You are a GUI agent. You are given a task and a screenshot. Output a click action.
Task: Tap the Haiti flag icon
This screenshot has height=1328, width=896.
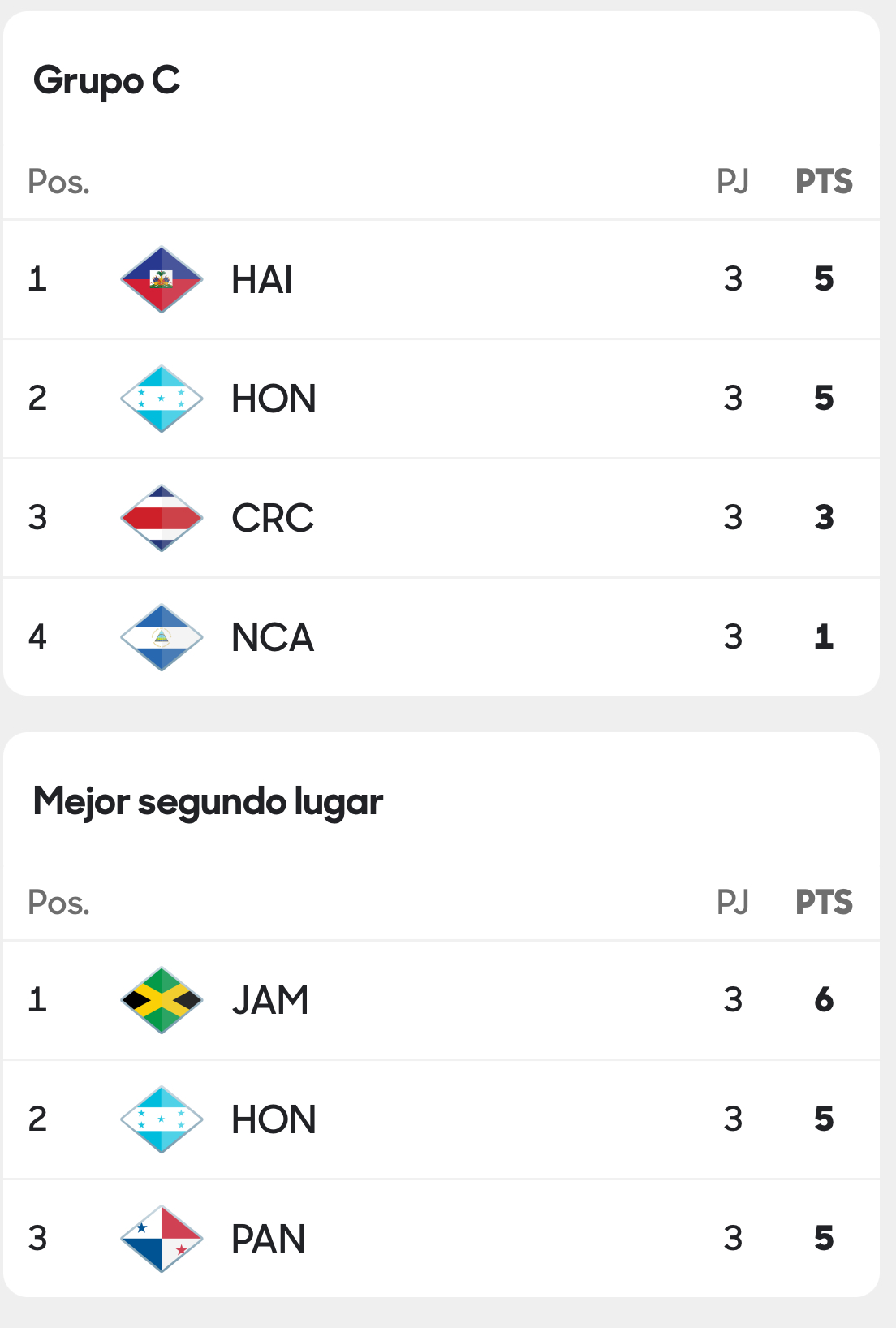162,279
